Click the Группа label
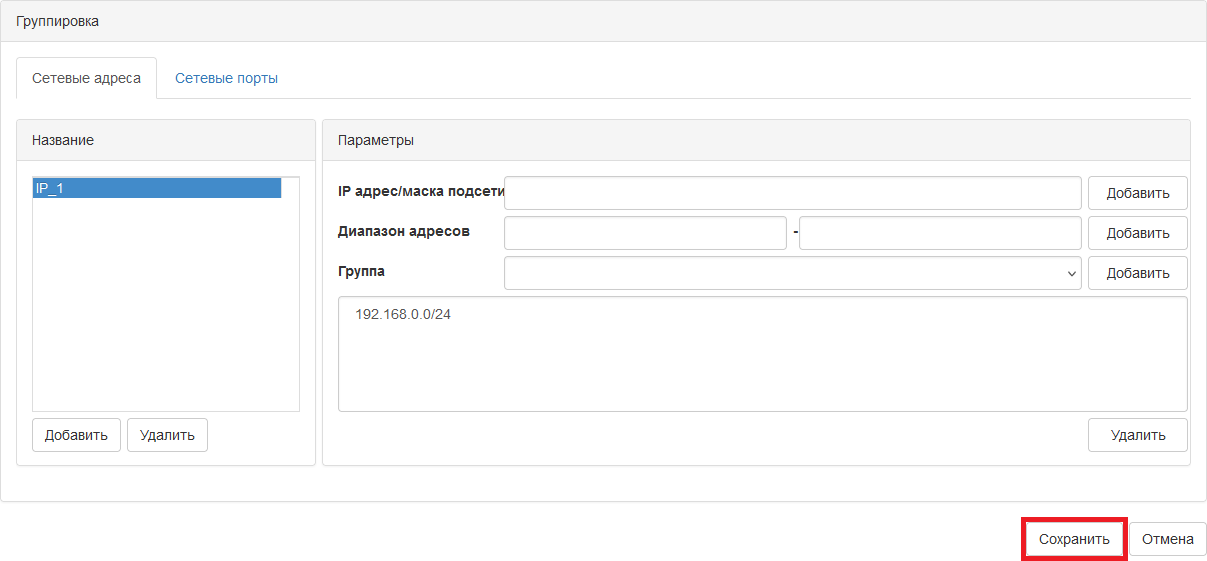 361,271
